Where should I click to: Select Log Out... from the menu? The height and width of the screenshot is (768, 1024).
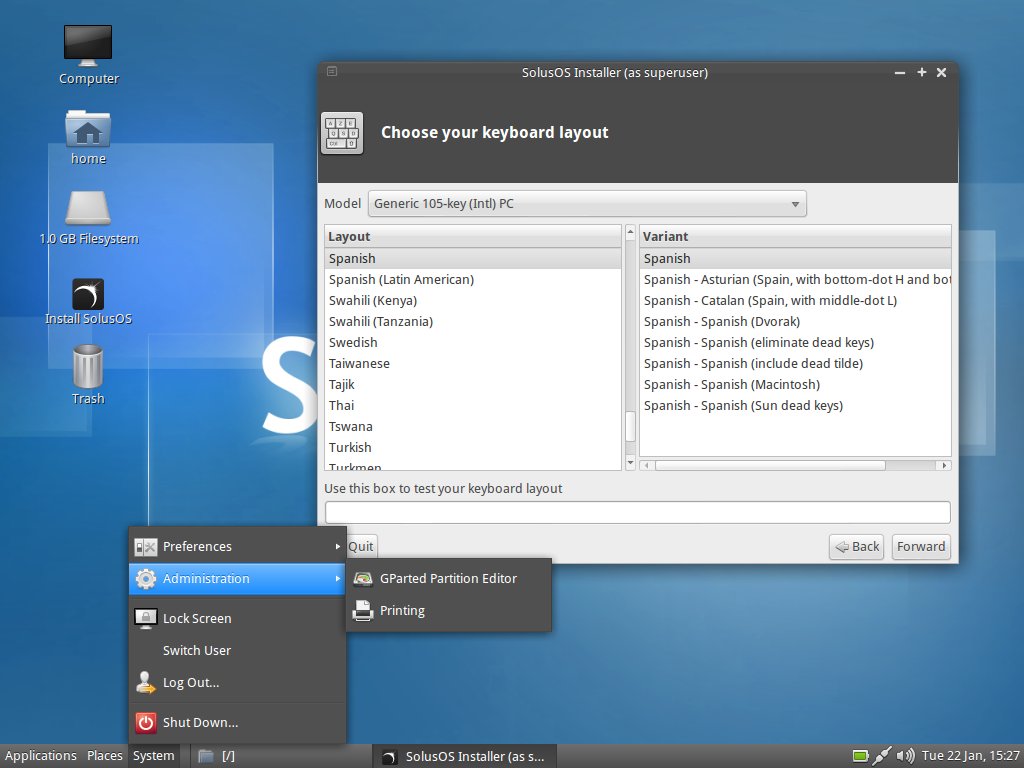(237, 682)
